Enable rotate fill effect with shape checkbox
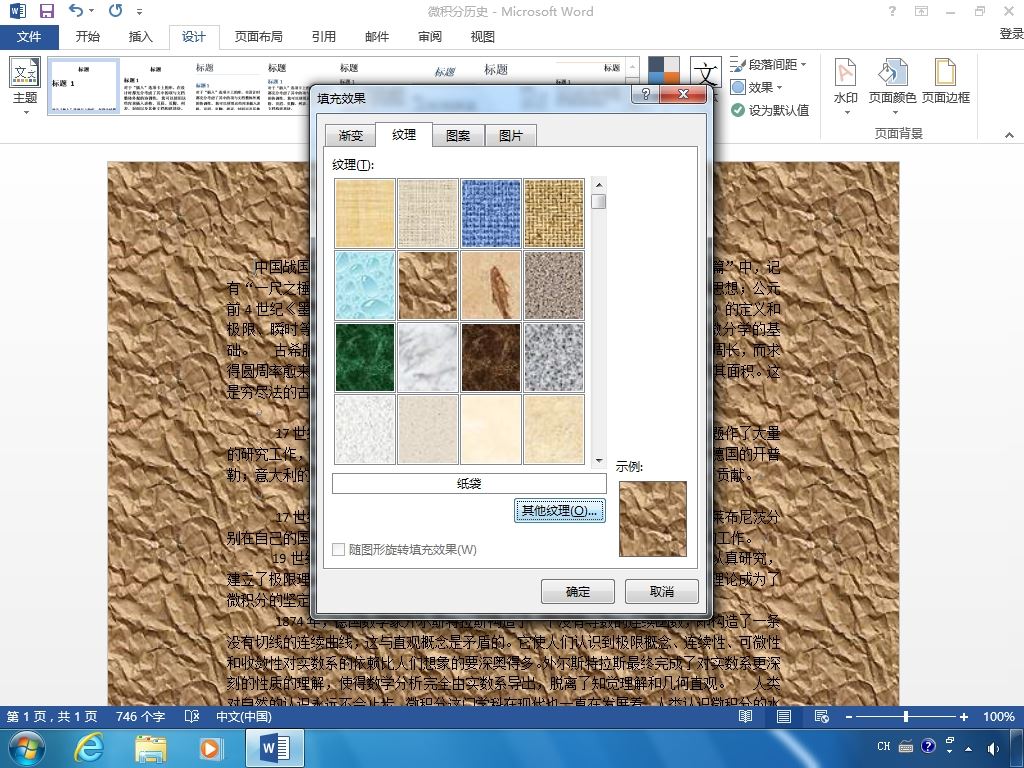The width and height of the screenshot is (1024, 768). (x=338, y=549)
